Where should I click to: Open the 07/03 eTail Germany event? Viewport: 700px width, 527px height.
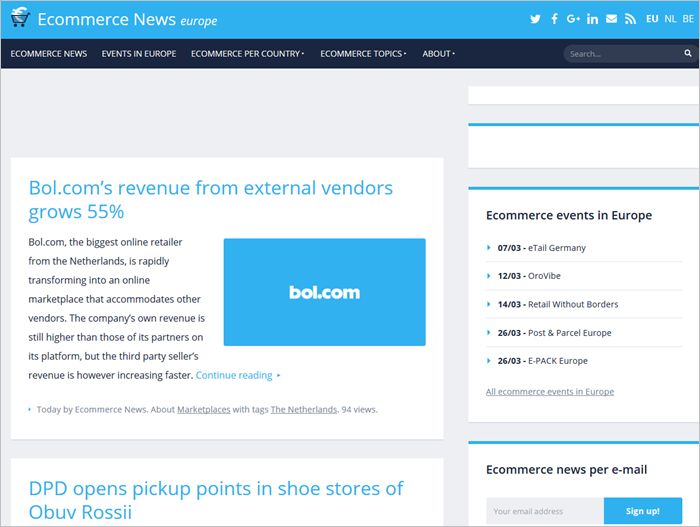[542, 248]
